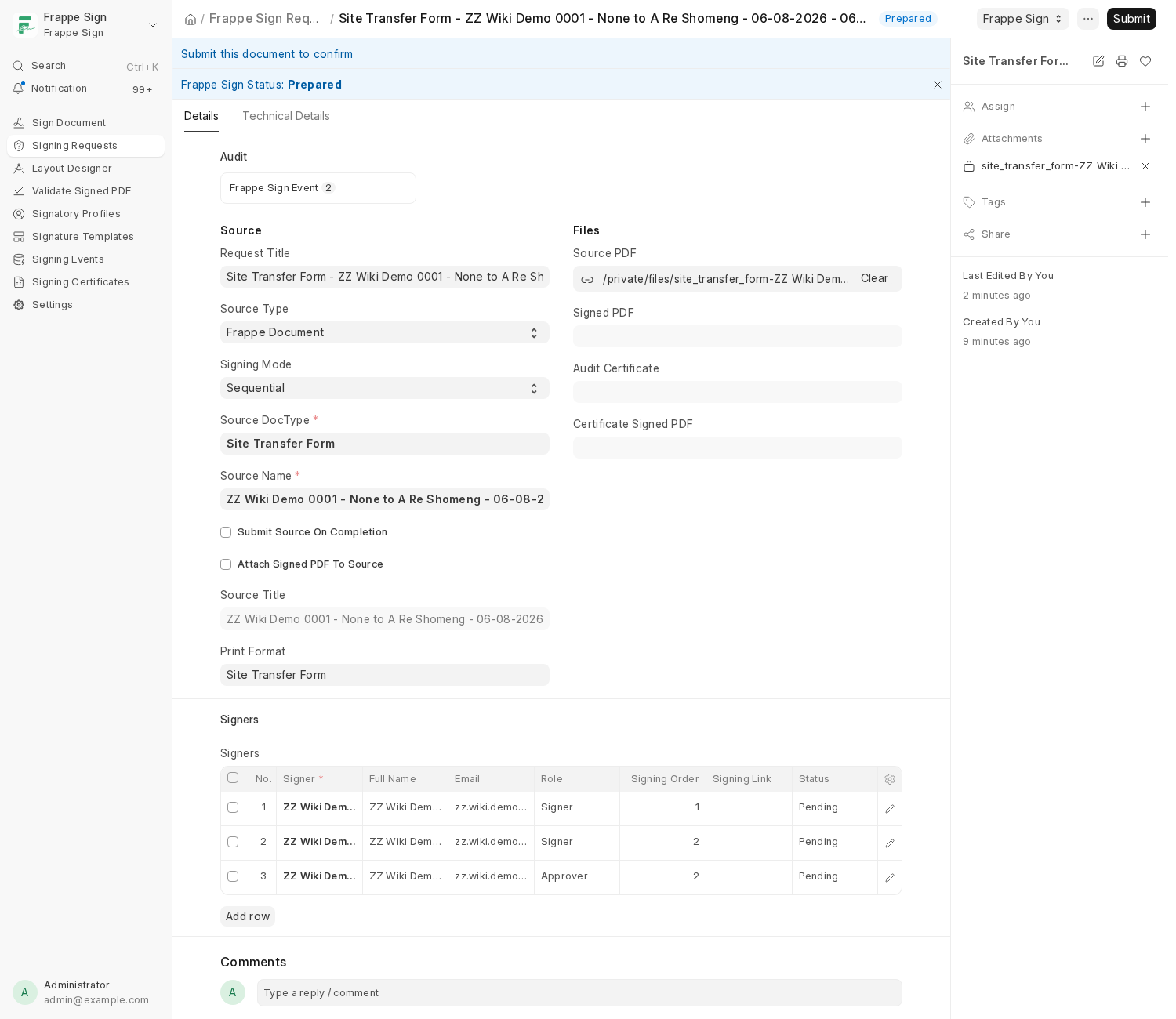Open the Search bar in sidebar
Image resolution: width=1176 pixels, height=1019 pixels.
point(86,66)
